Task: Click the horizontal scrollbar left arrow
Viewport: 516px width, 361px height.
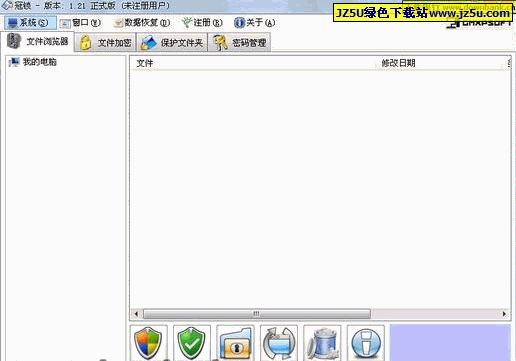Action: click(136, 314)
